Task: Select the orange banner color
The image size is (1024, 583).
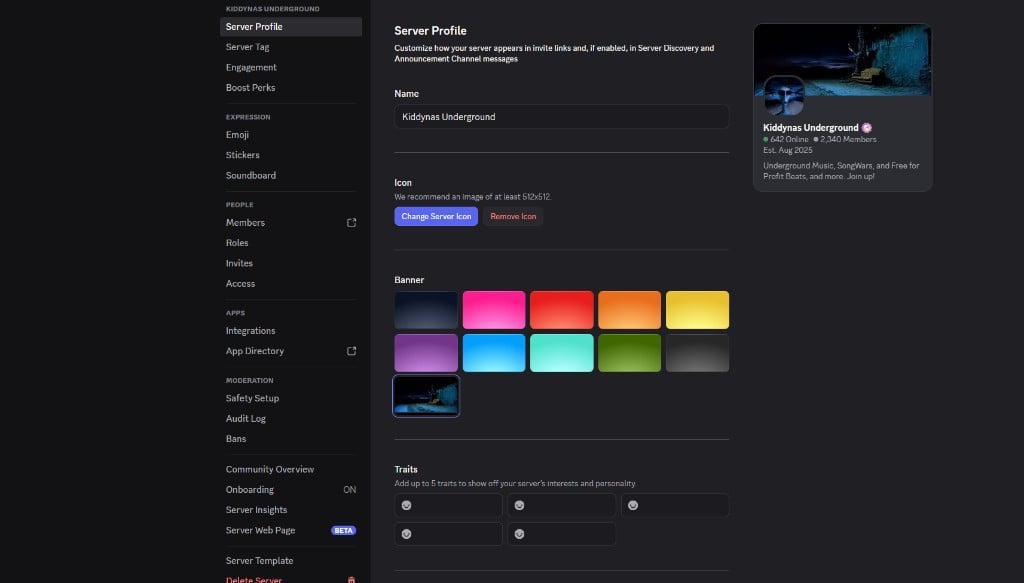Action: [630, 310]
